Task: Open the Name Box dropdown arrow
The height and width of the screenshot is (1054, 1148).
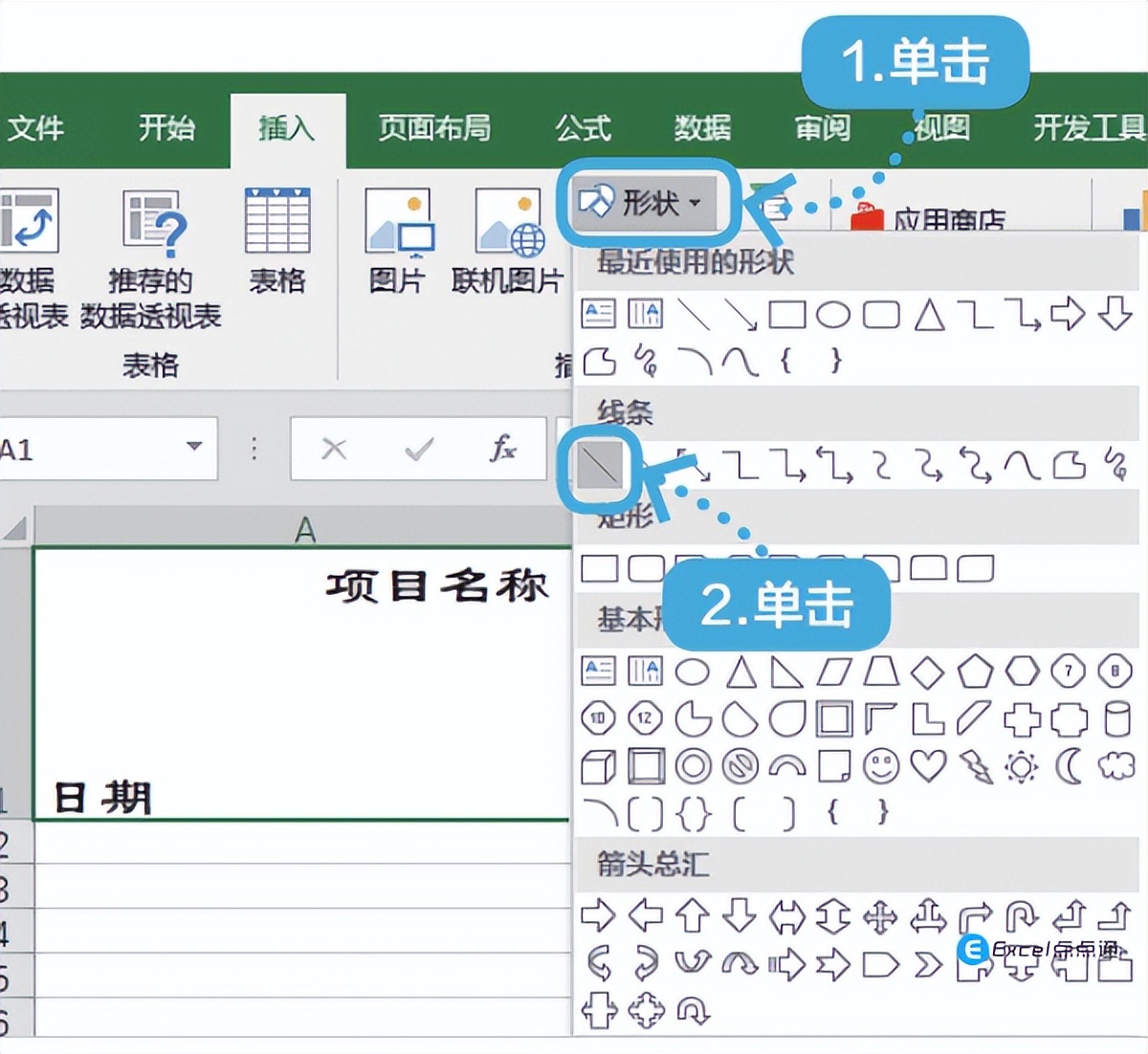Action: click(x=194, y=448)
